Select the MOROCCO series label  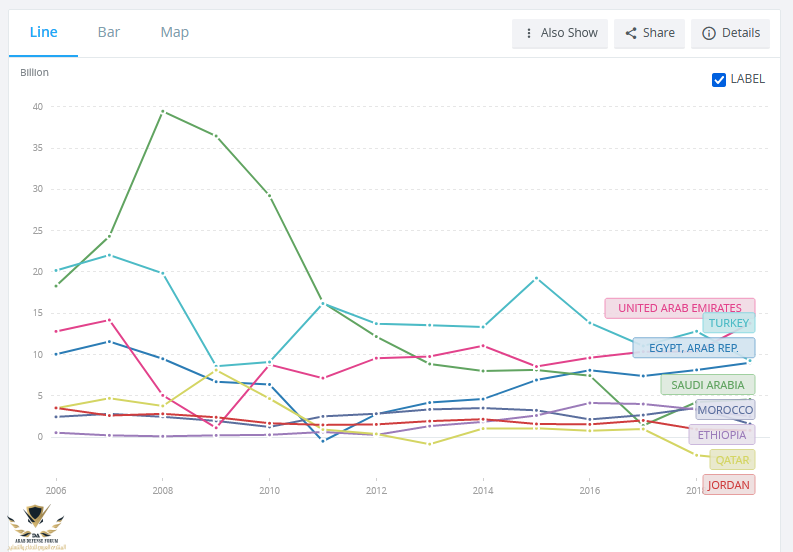tap(725, 410)
